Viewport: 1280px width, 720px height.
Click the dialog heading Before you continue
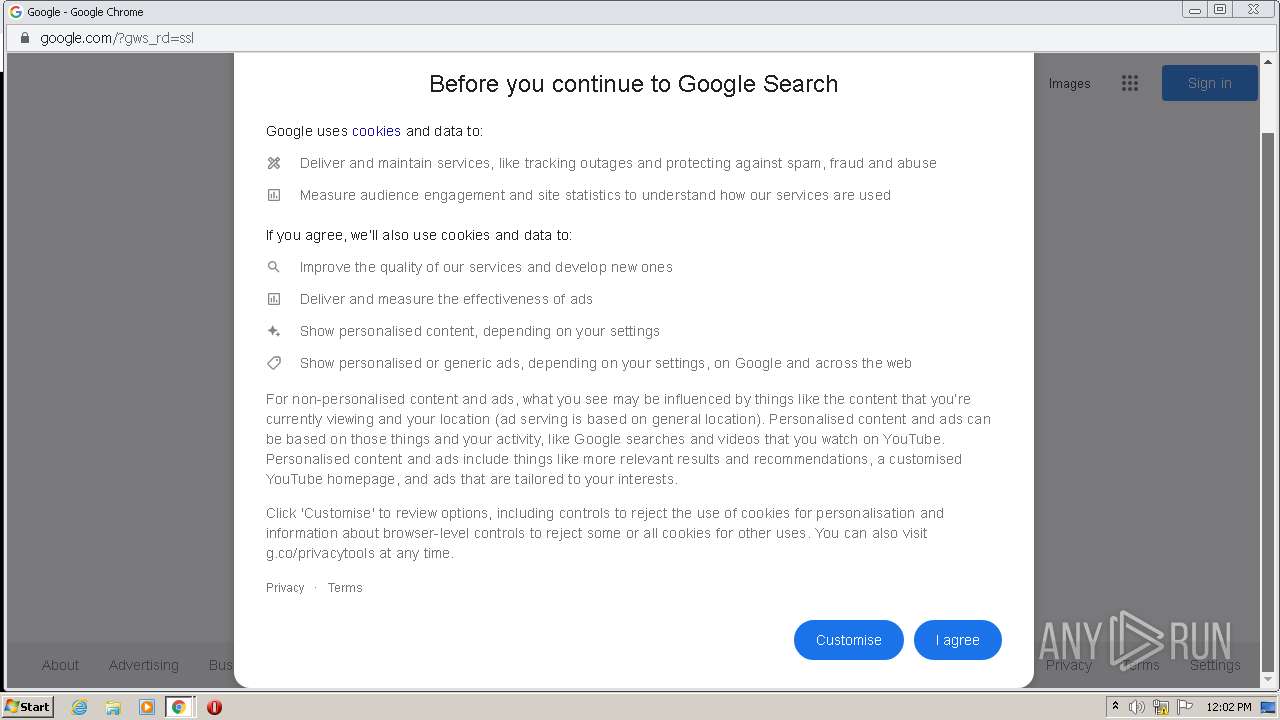pyautogui.click(x=634, y=84)
